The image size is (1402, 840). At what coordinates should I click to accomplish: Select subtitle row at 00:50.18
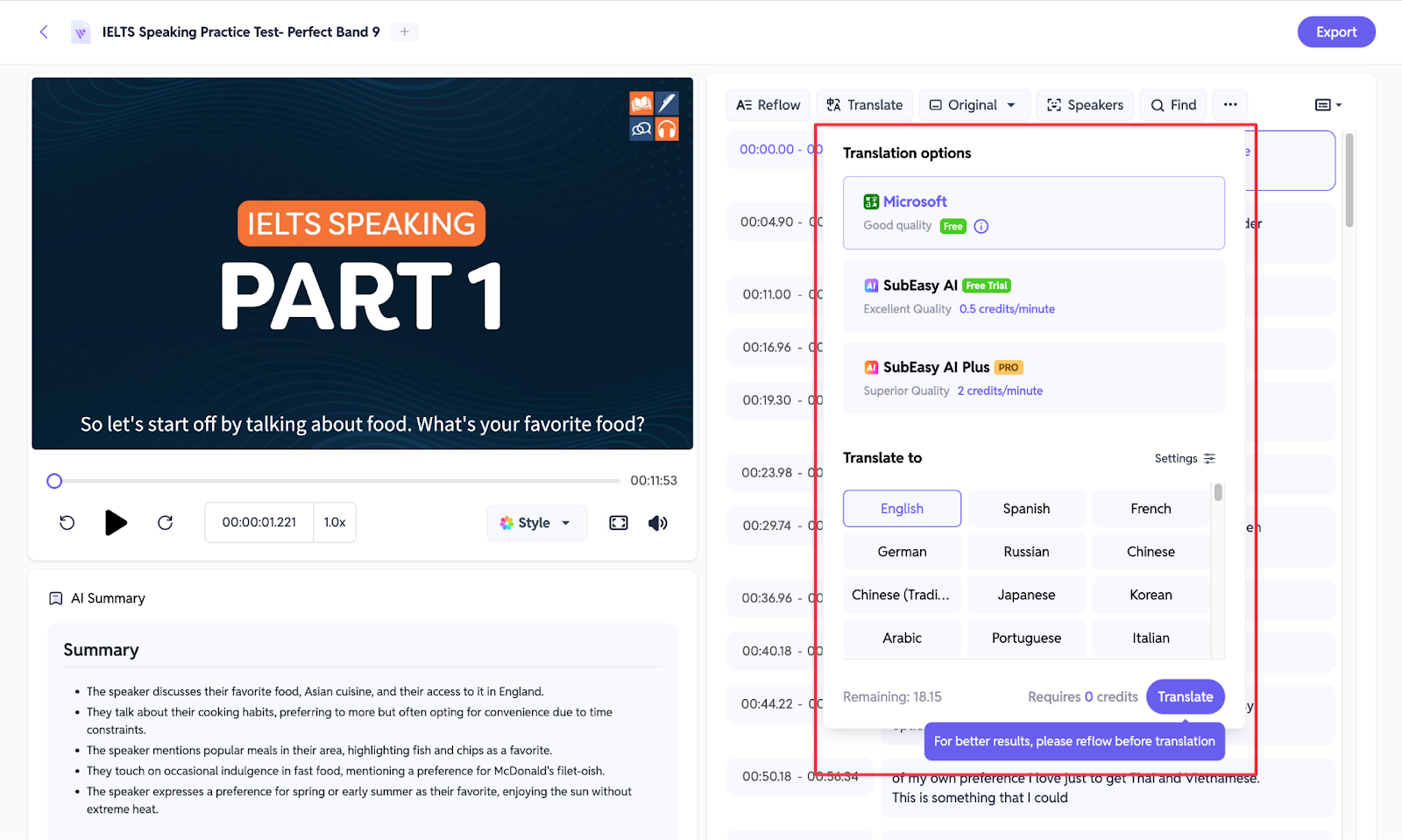1032,787
